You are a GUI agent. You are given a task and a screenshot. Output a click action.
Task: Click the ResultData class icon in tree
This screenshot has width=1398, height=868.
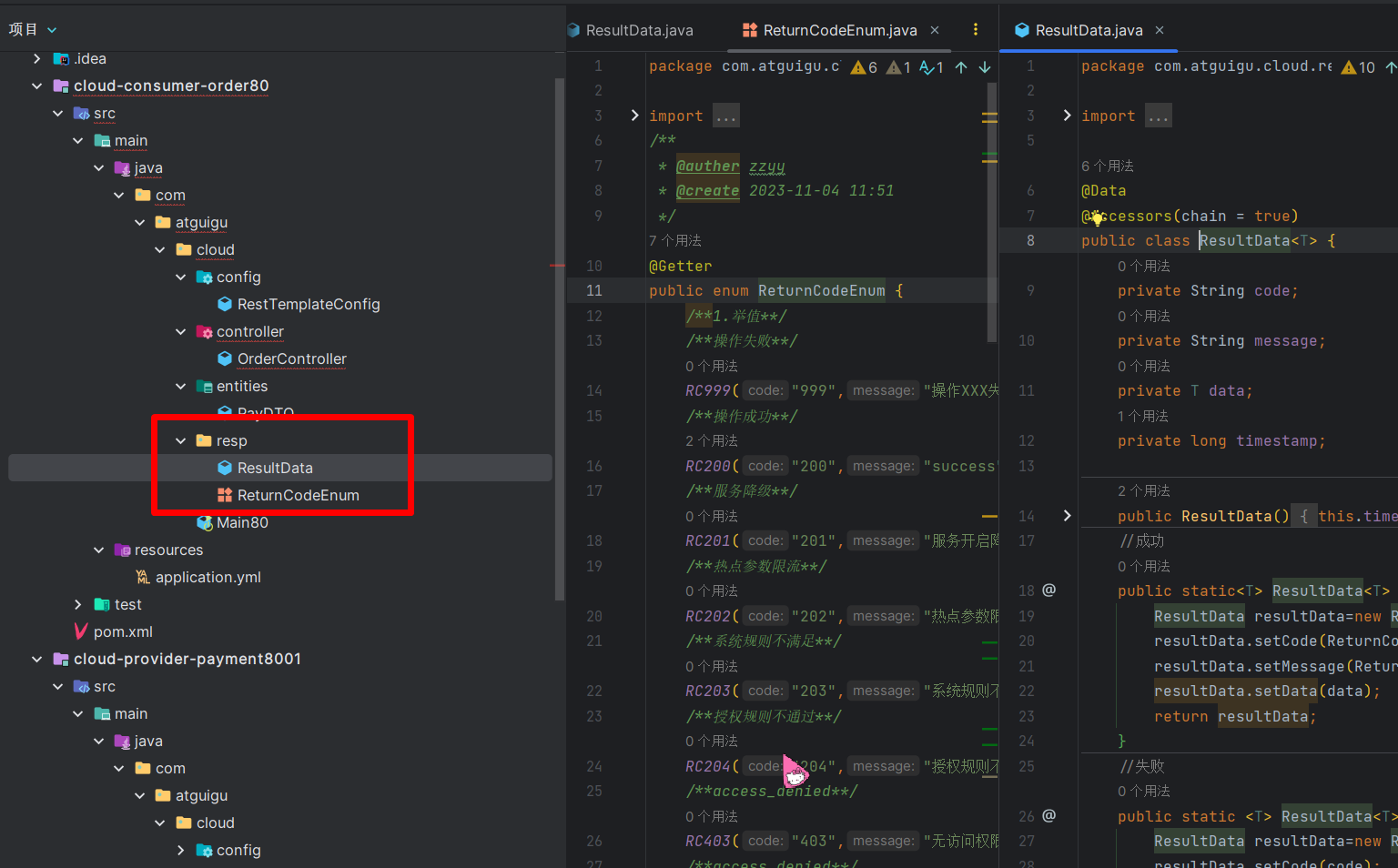coord(225,468)
